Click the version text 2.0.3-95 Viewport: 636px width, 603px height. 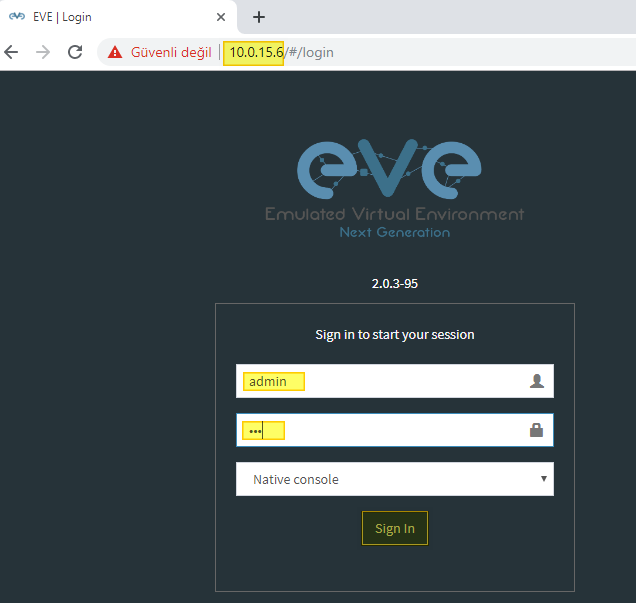click(x=395, y=283)
